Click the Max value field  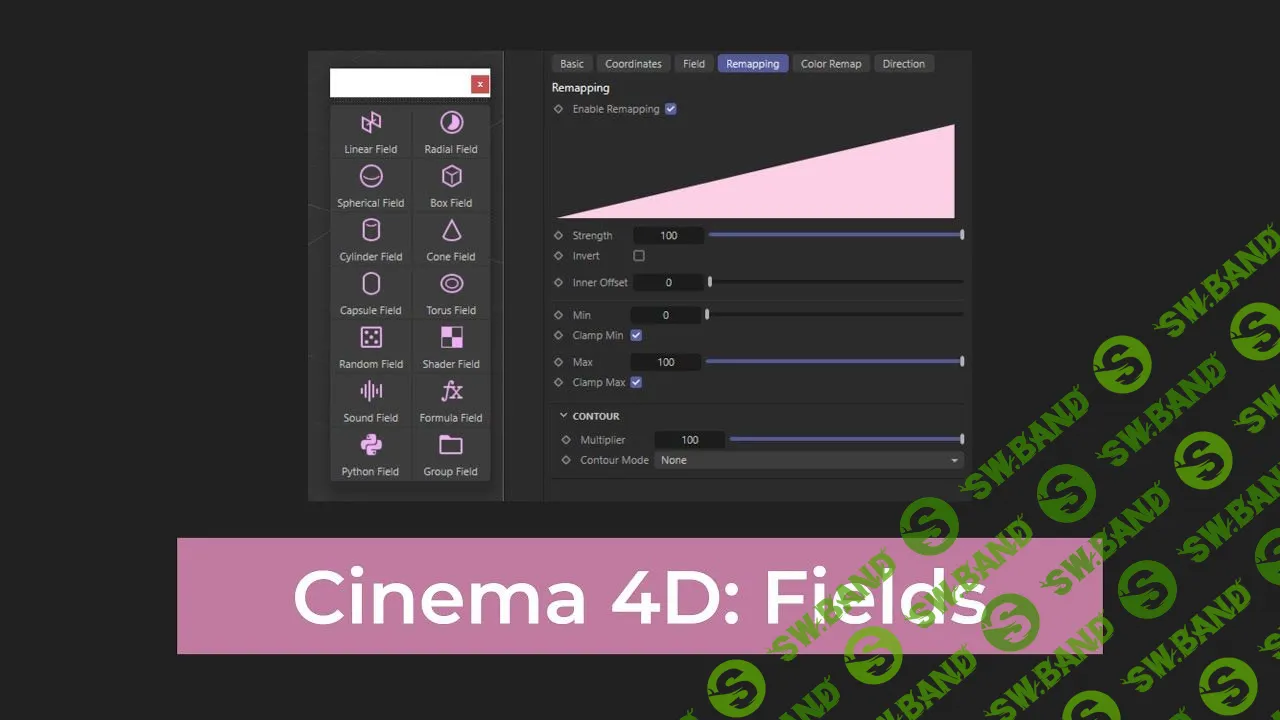pyautogui.click(x=666, y=362)
